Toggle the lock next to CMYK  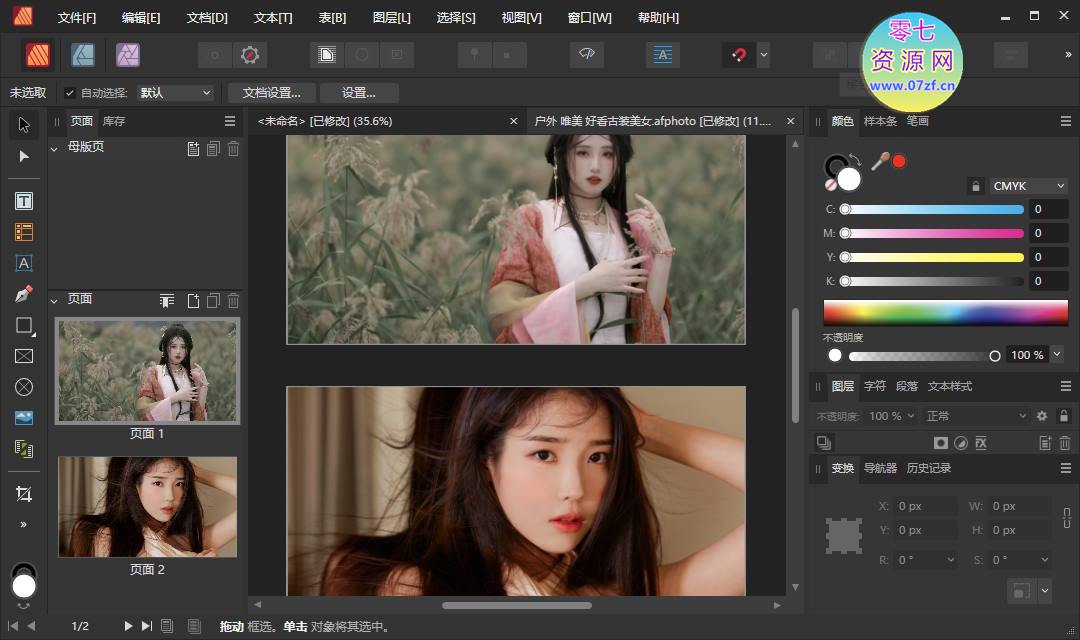[x=975, y=186]
